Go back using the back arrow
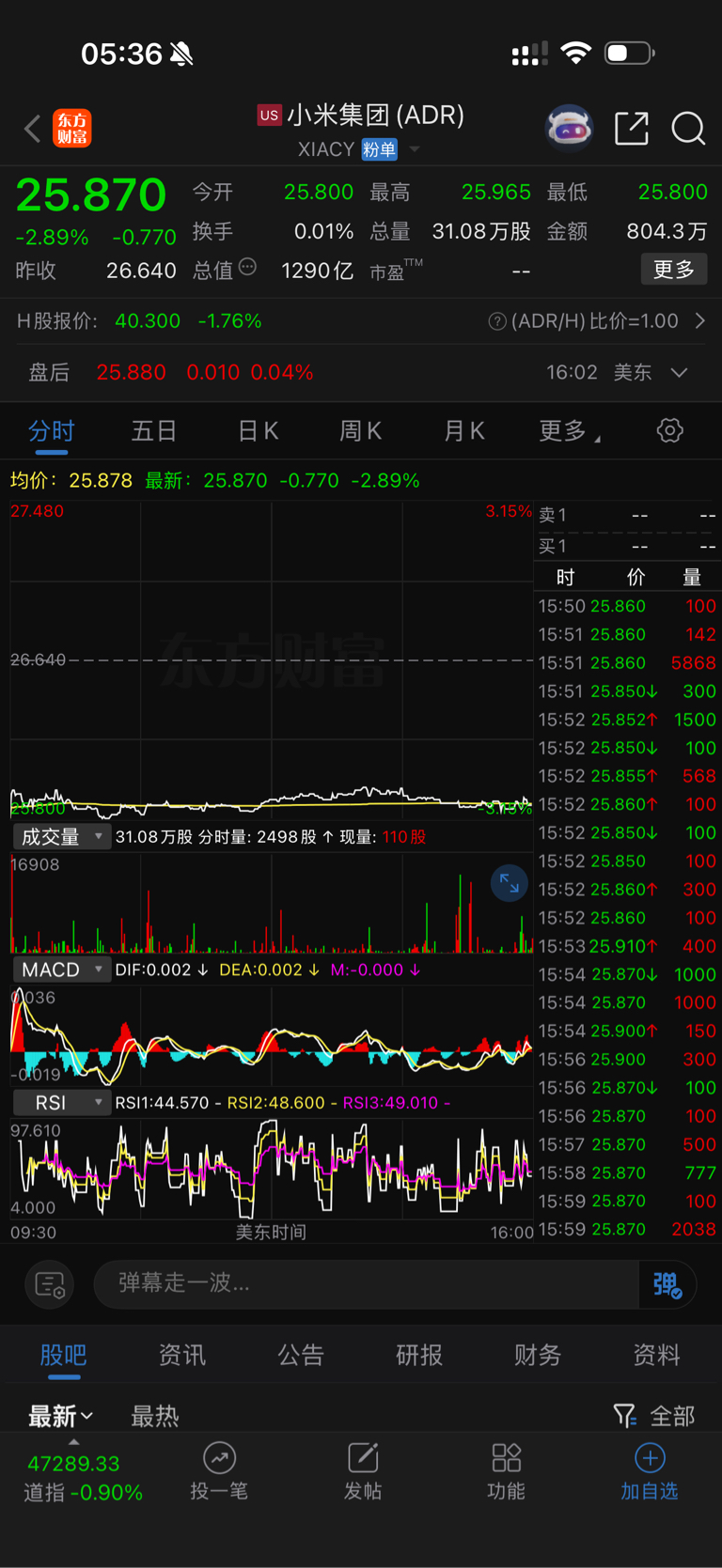The image size is (722, 1568). pos(33,128)
